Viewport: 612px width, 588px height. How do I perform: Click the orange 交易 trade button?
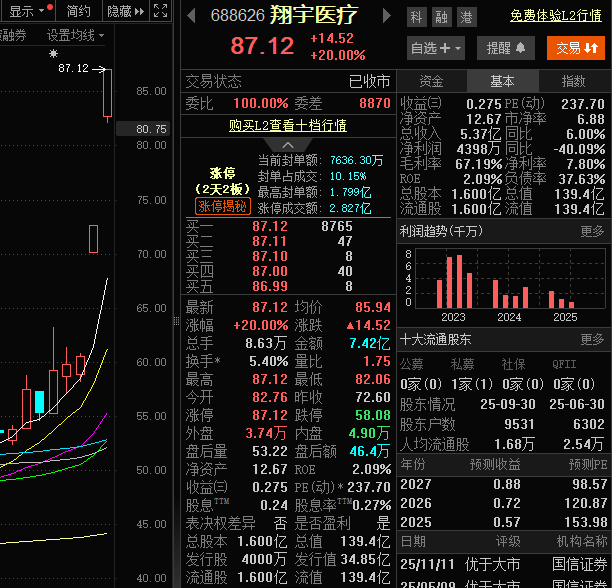coord(576,48)
